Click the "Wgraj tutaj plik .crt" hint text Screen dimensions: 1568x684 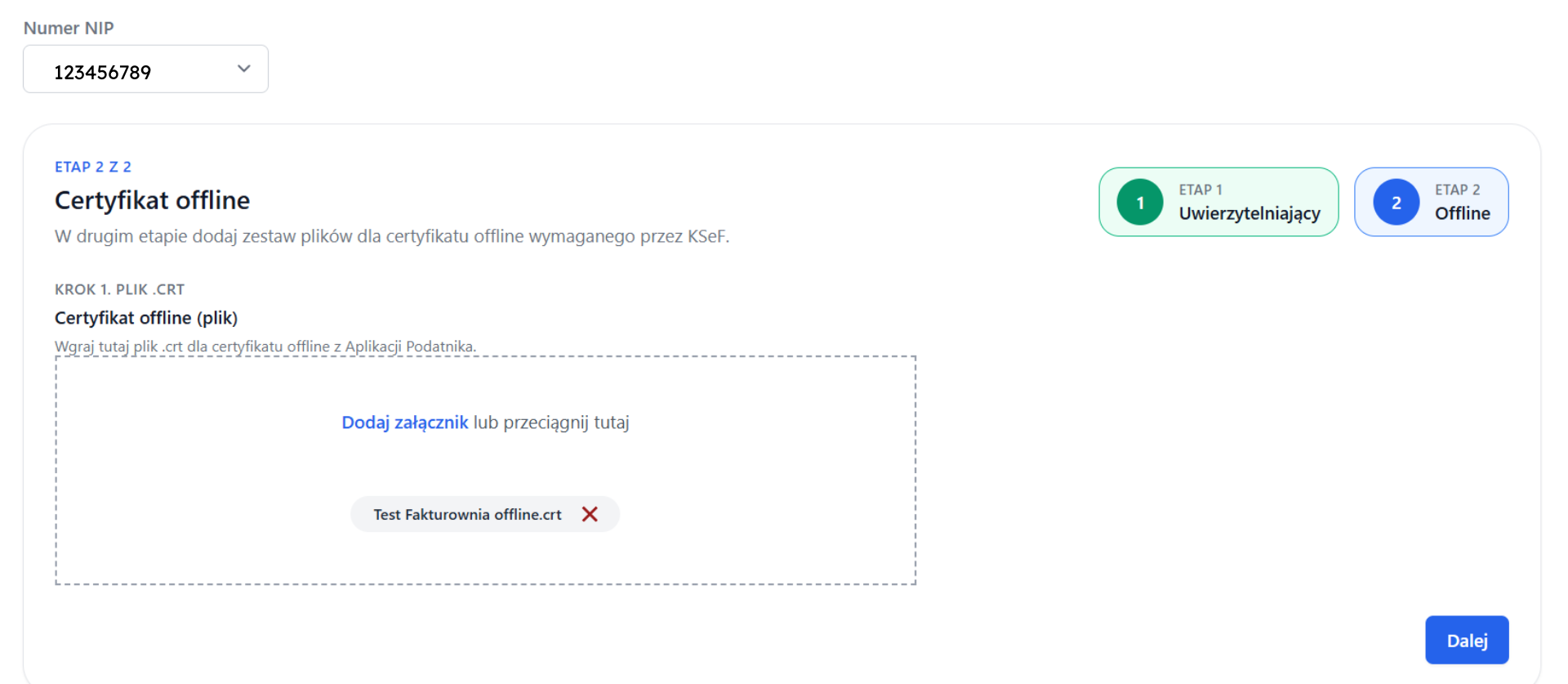click(x=265, y=346)
